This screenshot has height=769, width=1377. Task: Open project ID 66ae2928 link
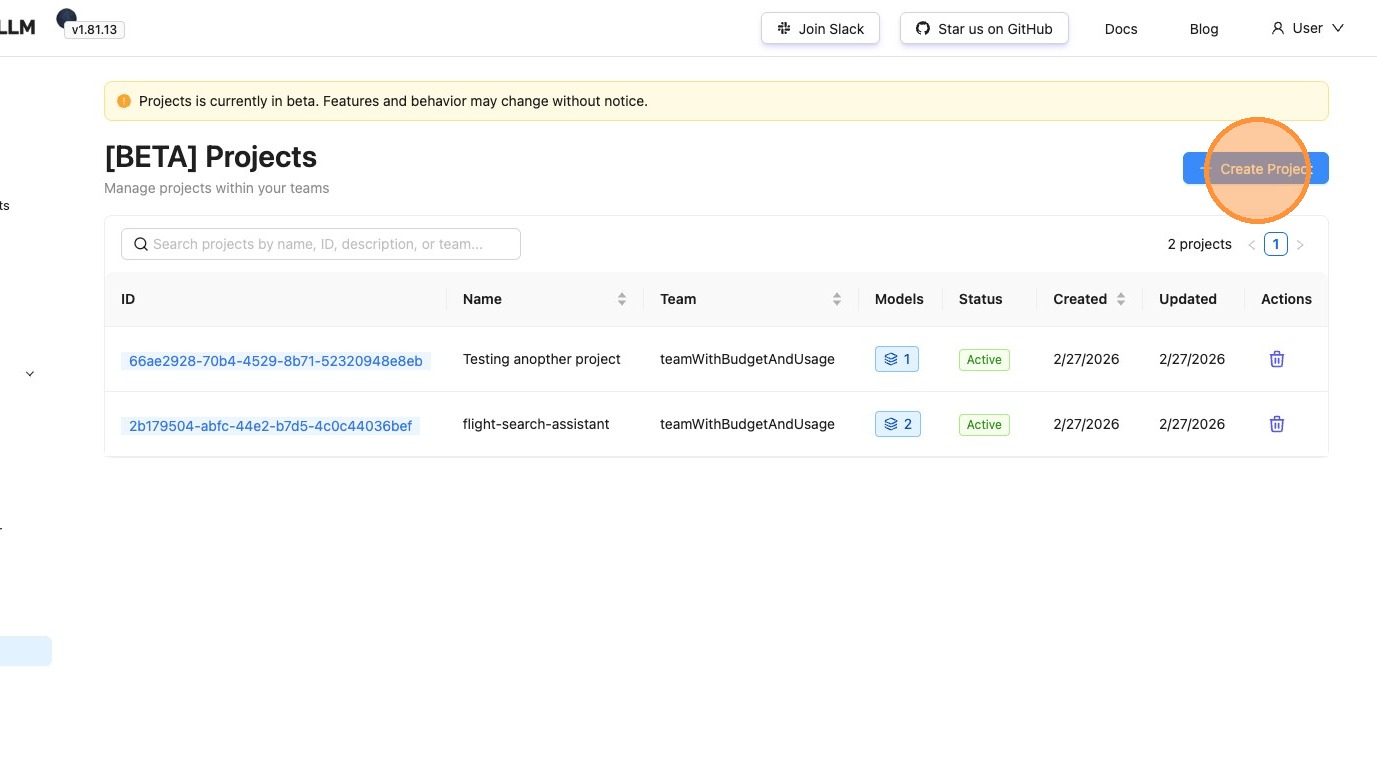(275, 360)
